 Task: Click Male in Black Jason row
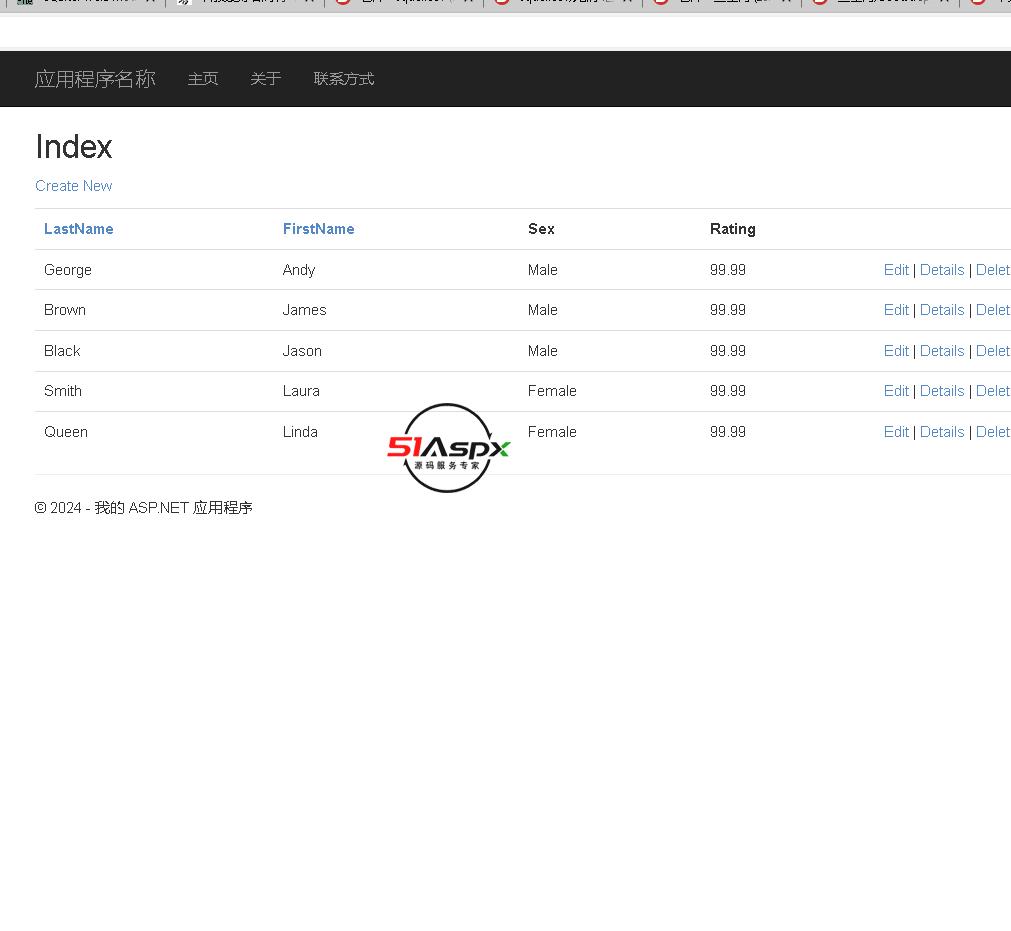point(542,351)
